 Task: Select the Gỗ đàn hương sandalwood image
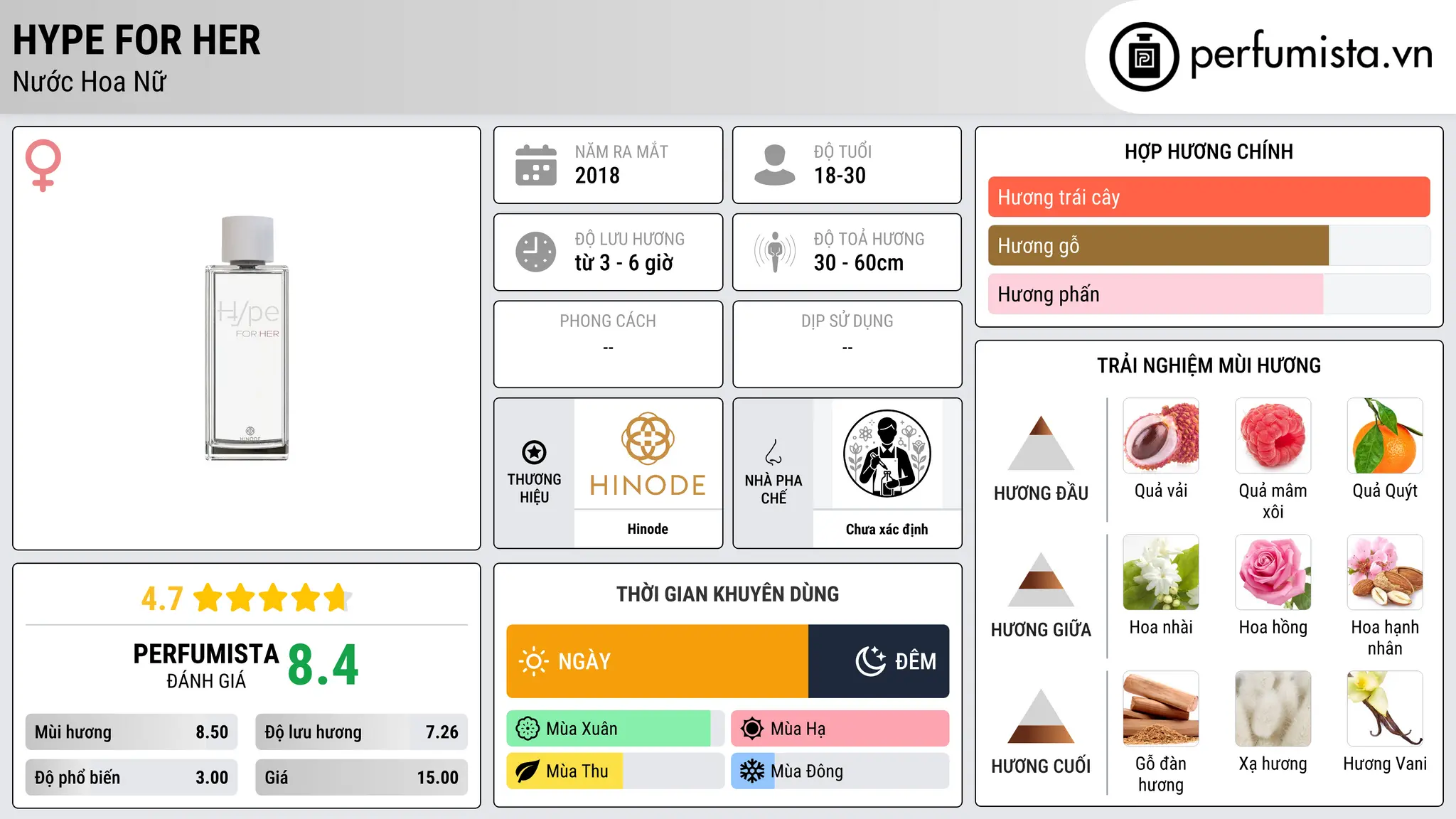tap(1161, 709)
